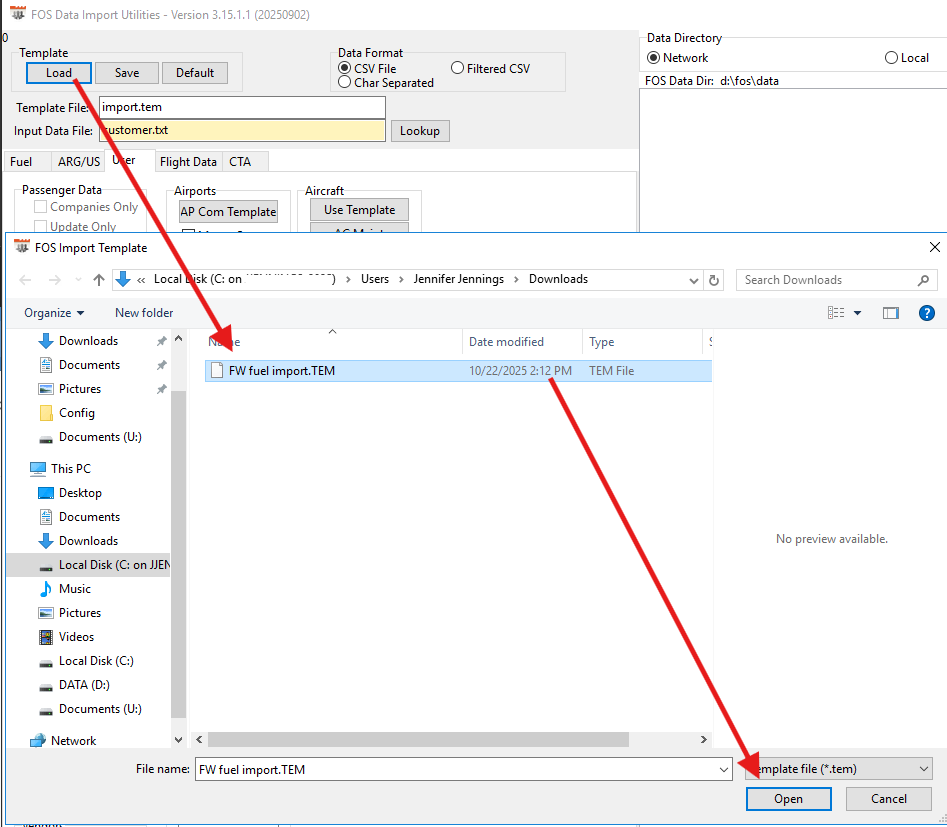Select Local data directory option
This screenshot has width=947, height=827.
pyautogui.click(x=891, y=58)
